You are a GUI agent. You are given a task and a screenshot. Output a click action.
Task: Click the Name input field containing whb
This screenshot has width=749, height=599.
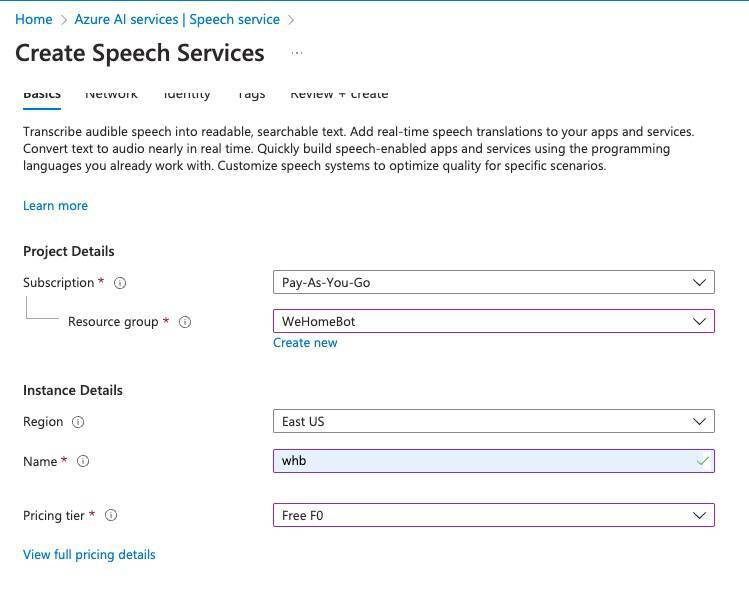(x=480, y=461)
